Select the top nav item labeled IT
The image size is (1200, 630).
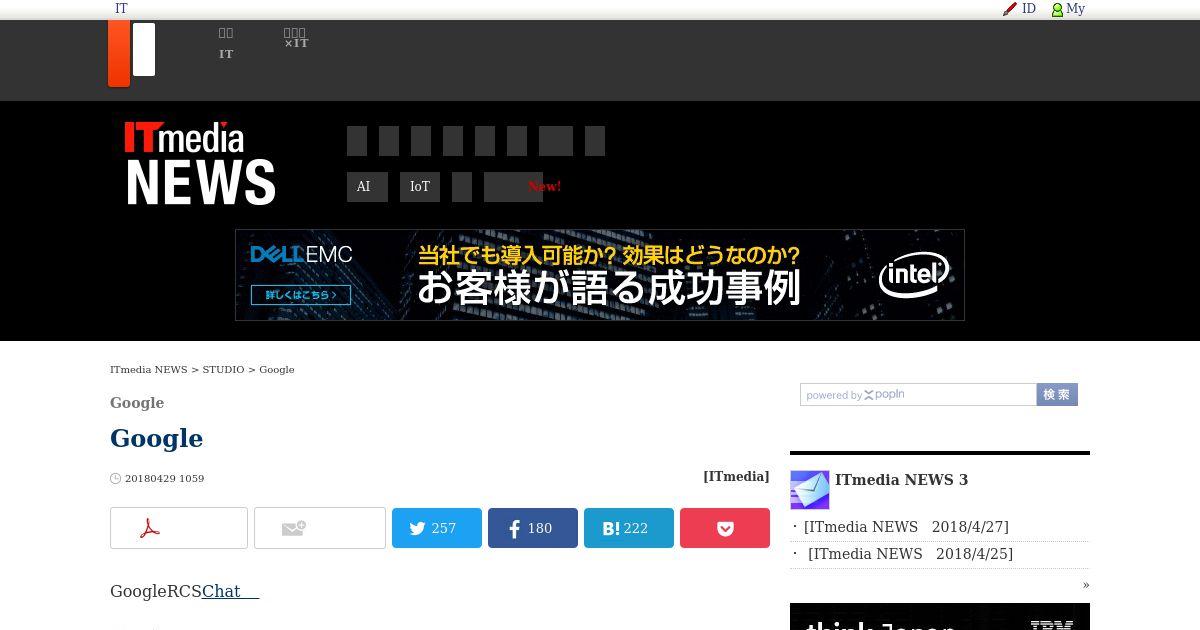pos(226,44)
